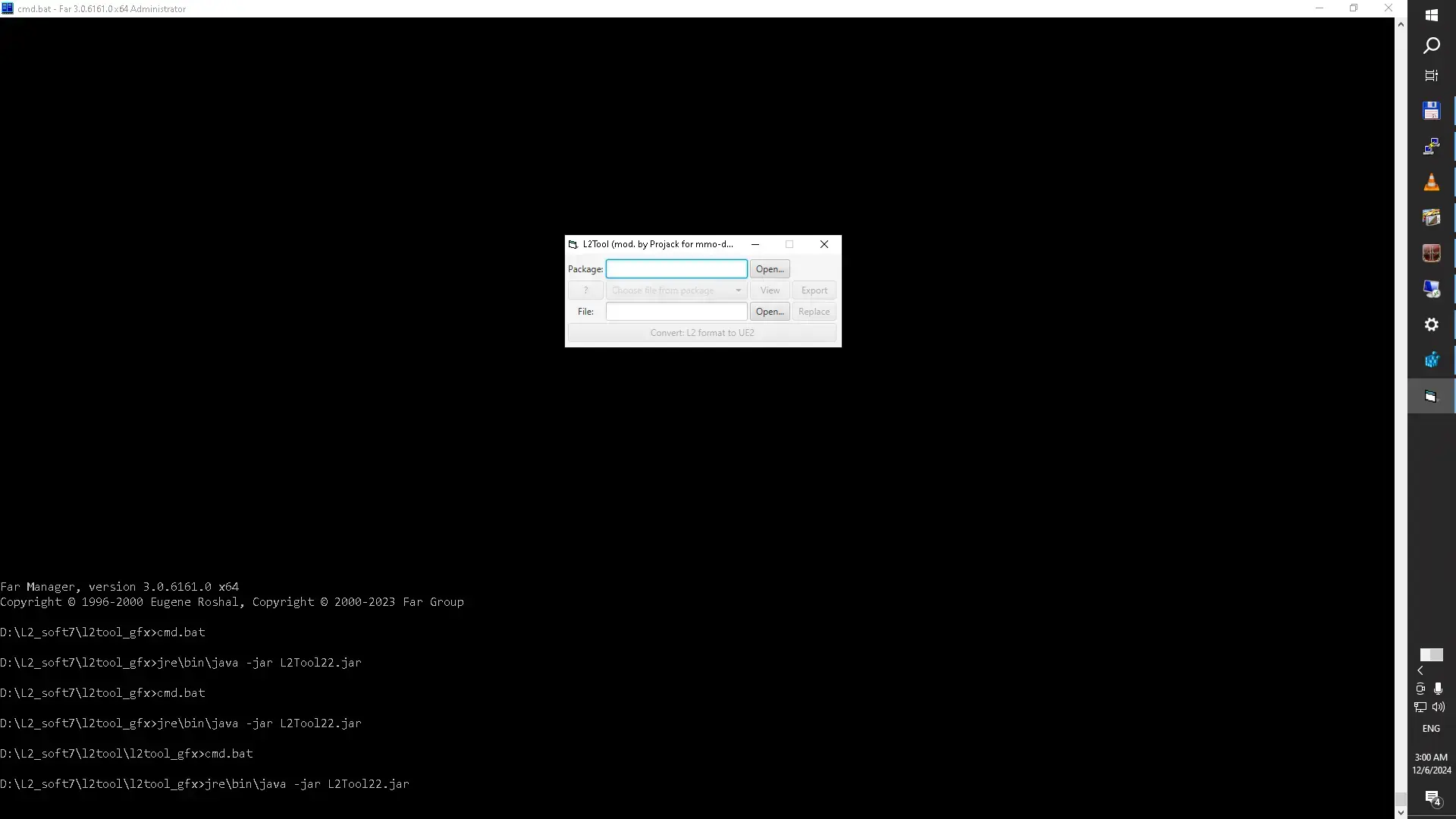This screenshot has height=819, width=1456.
Task: Click the Far Manager title bar icon
Action: pos(8,8)
